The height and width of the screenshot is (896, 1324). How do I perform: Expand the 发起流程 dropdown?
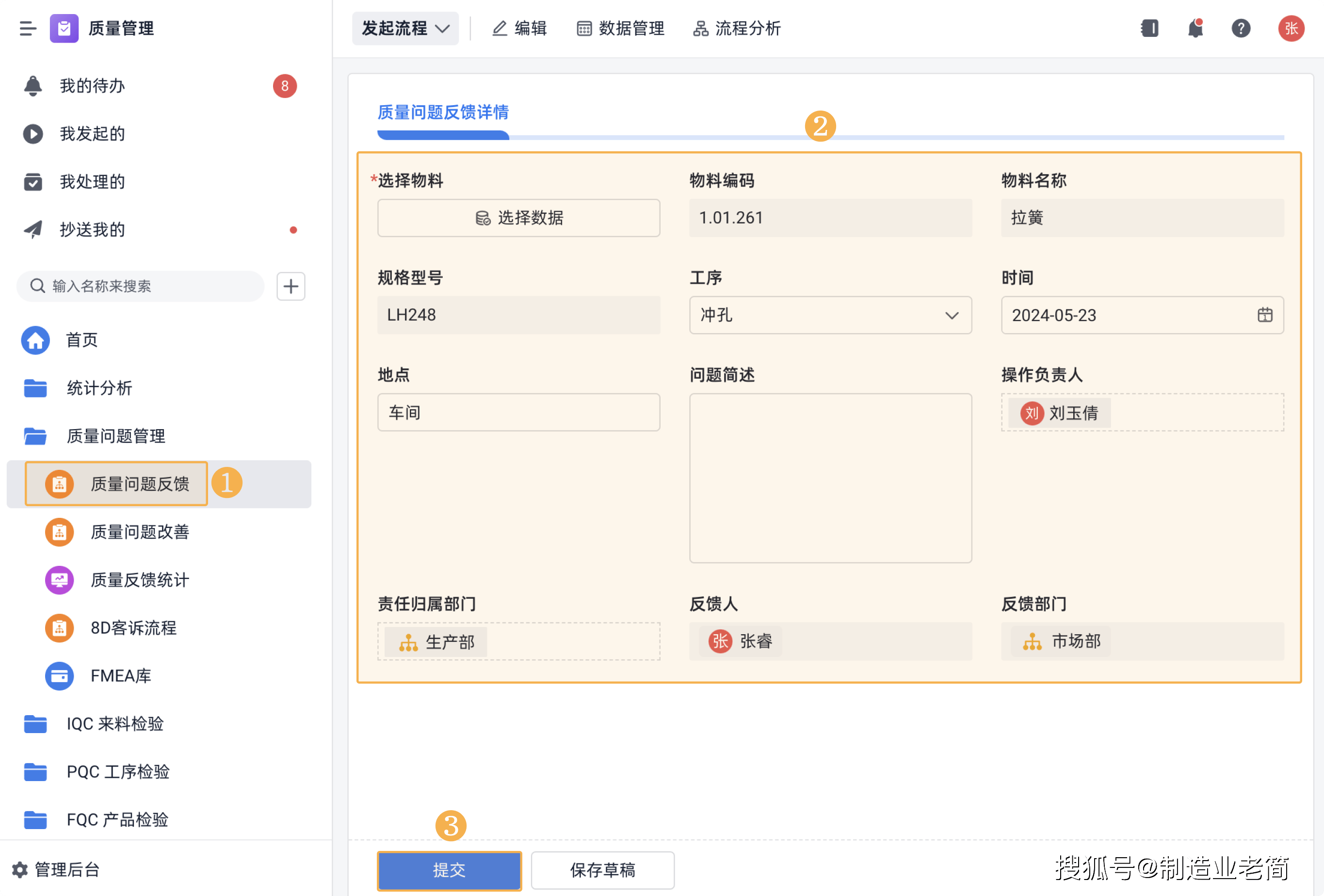(x=405, y=29)
